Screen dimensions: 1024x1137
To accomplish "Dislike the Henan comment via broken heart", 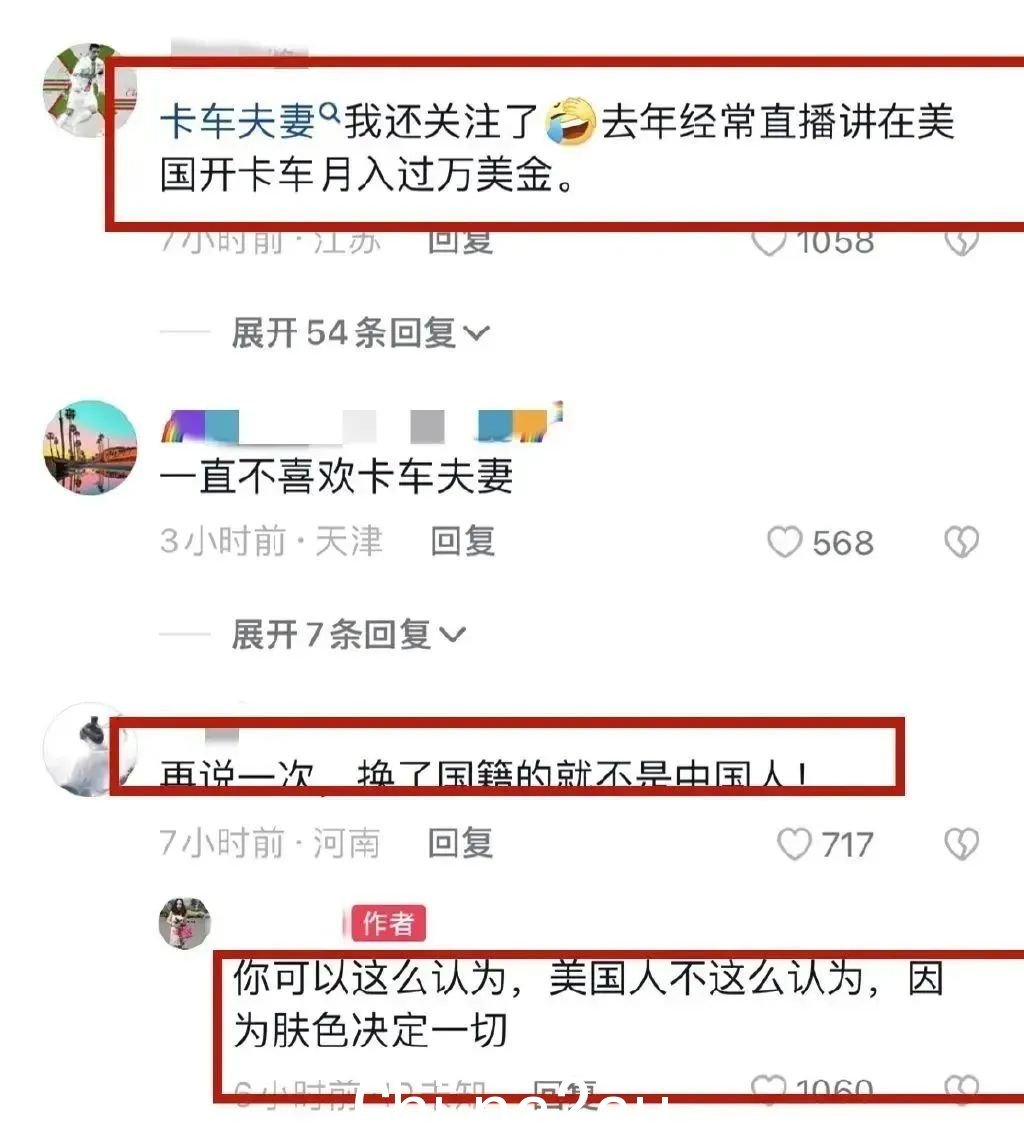I will [x=962, y=844].
